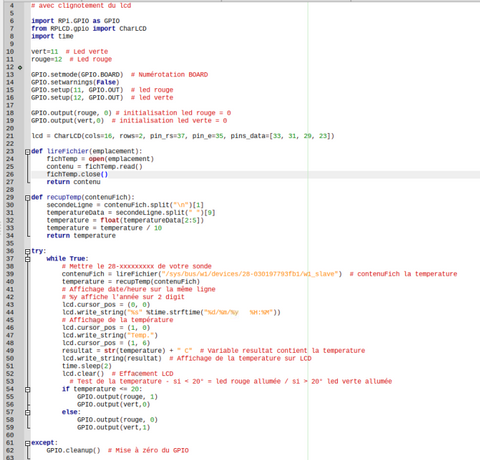Click 'GPIO.output(vert,1)' on line 59
The image size is (480, 460).
(x=114, y=428)
